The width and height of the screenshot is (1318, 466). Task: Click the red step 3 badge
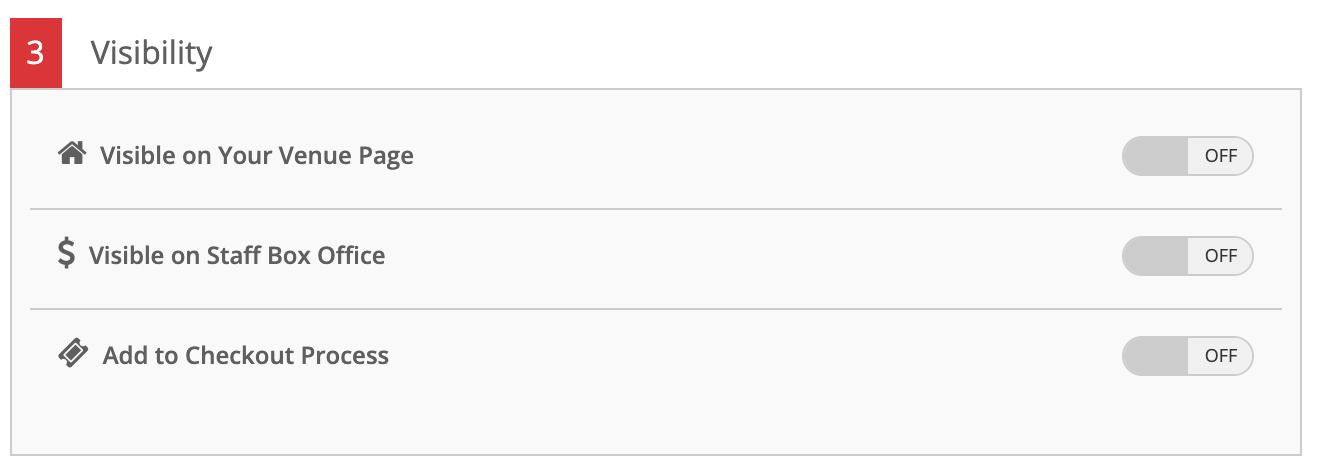tap(36, 53)
